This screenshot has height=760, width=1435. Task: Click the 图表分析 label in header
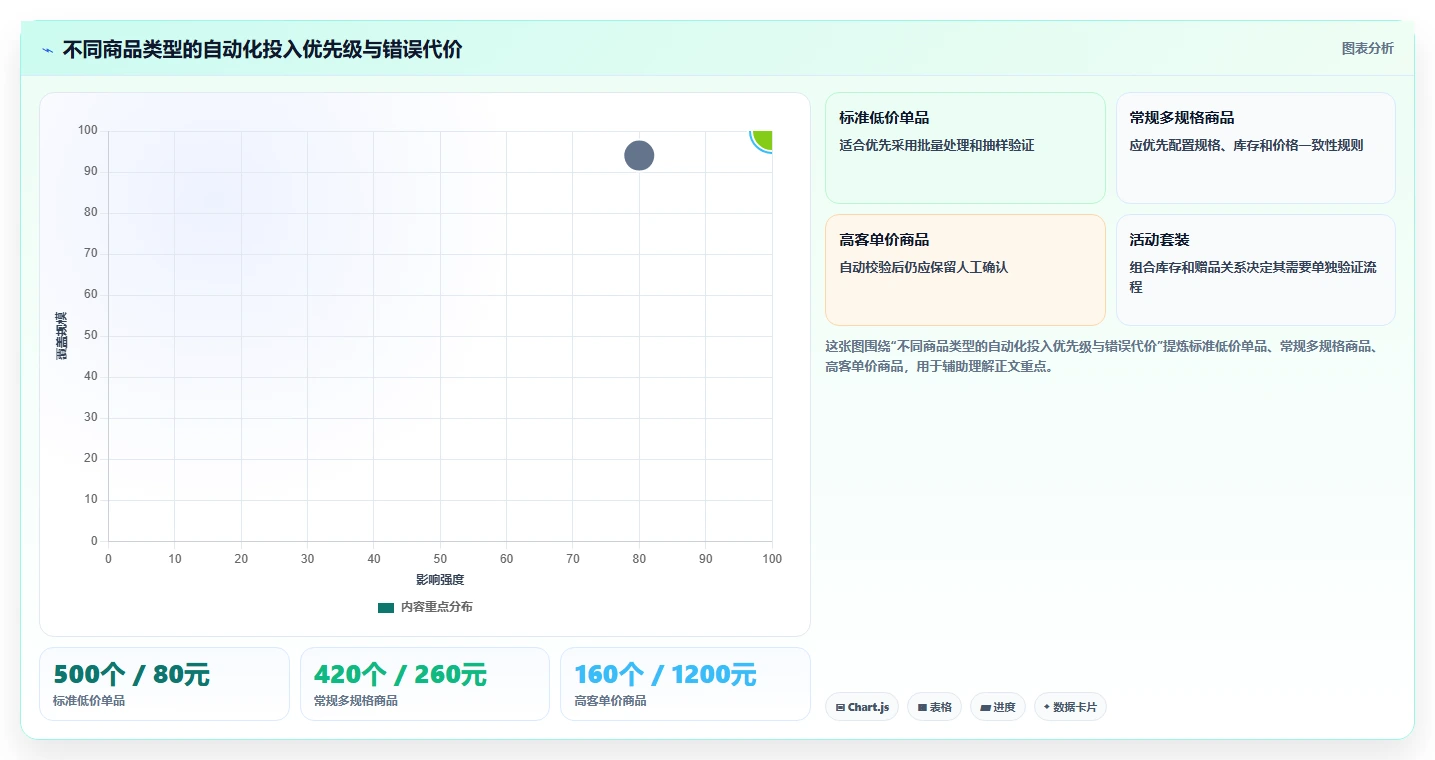(1367, 48)
